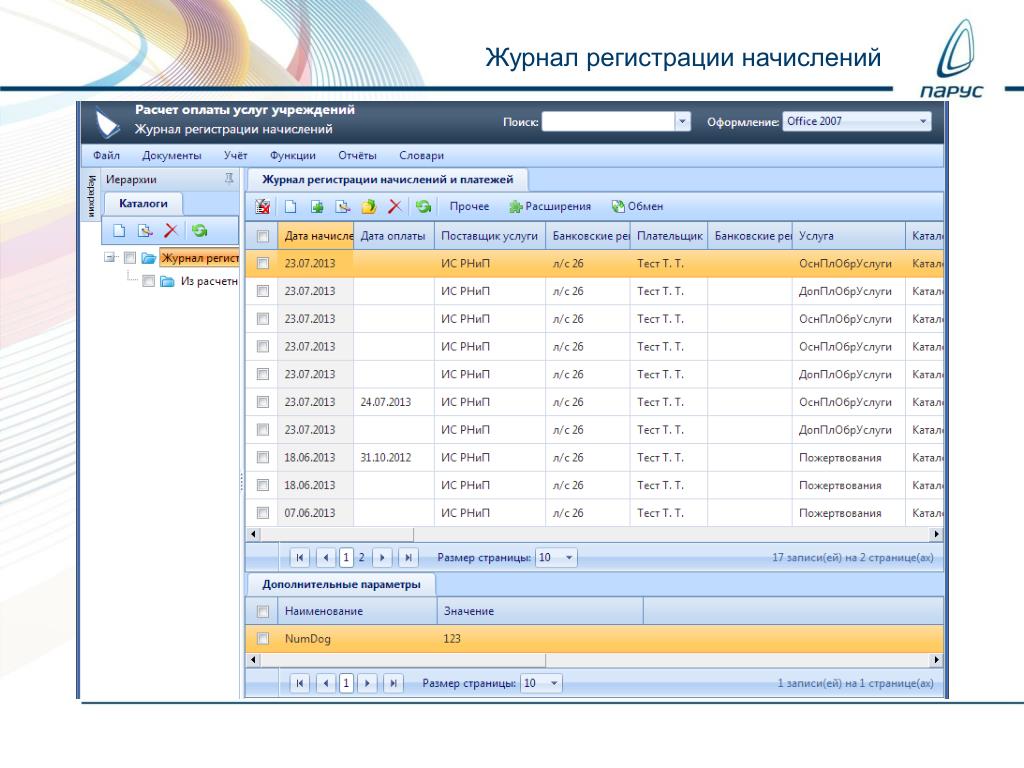Image resolution: width=1024 pixels, height=768 pixels.
Task: Open the Учёт menu
Action: [x=236, y=155]
